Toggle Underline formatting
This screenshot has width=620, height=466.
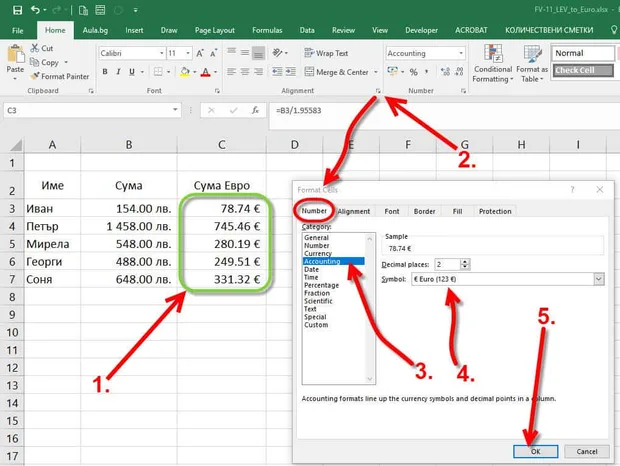[132, 72]
